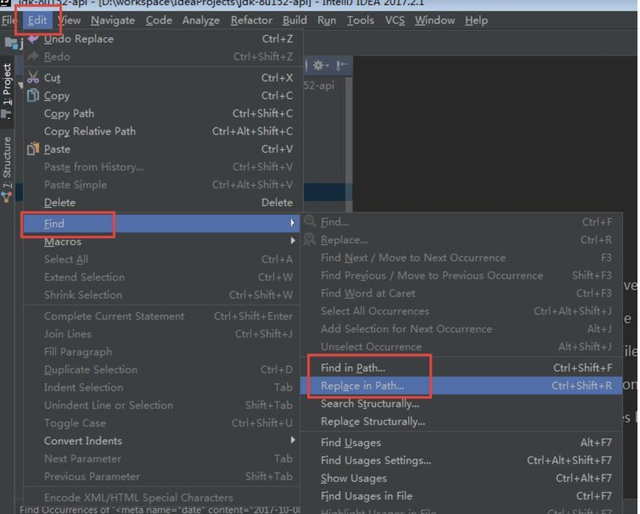
Task: Click the Replace icon in submenu
Action: click(x=310, y=239)
